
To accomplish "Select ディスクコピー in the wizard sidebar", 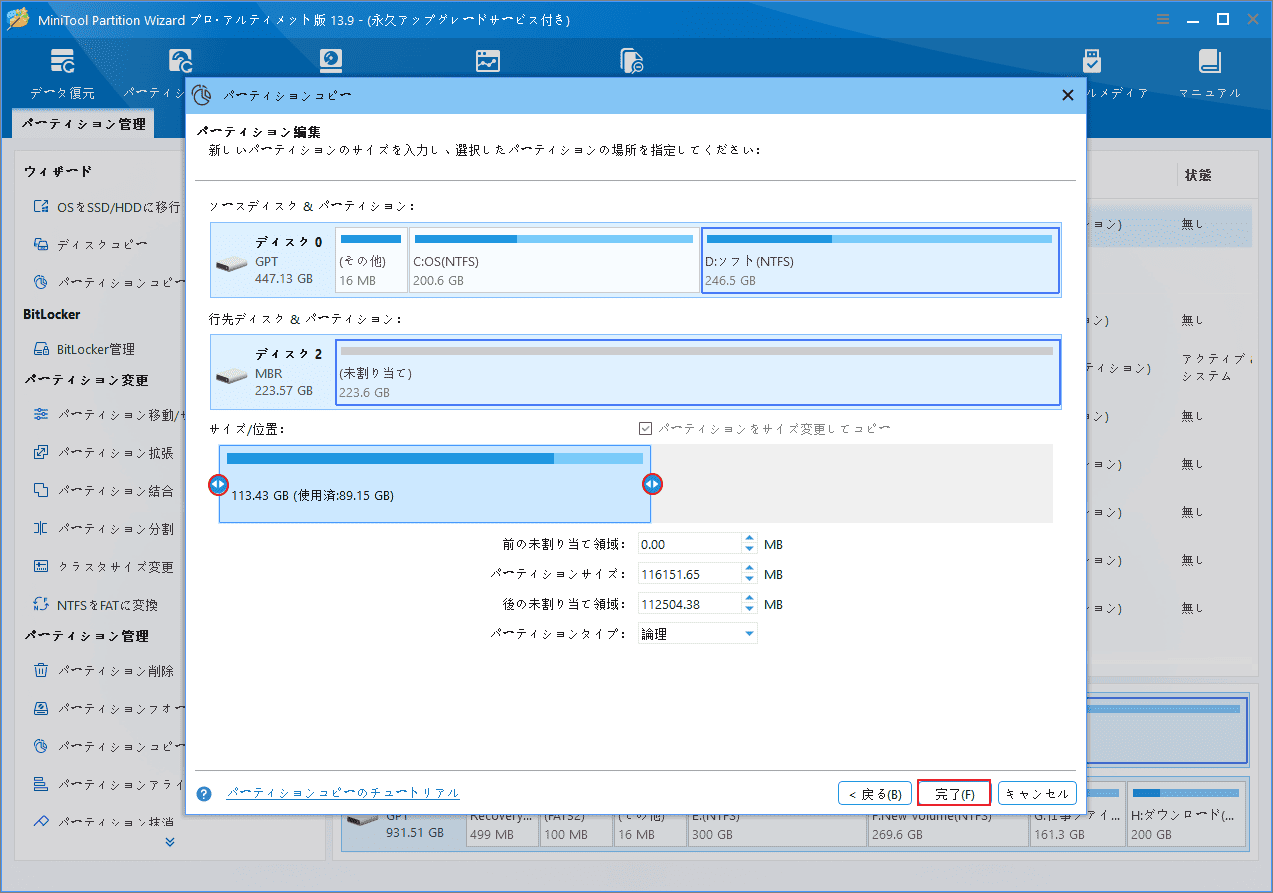I will coord(91,245).
